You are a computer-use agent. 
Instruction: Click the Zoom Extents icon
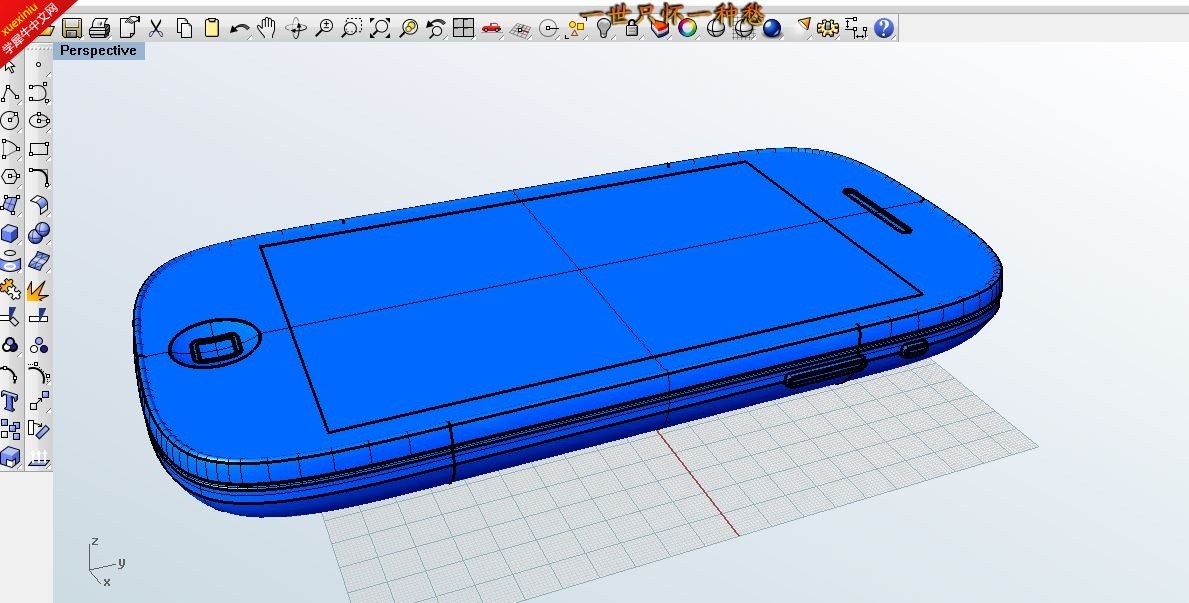379,29
